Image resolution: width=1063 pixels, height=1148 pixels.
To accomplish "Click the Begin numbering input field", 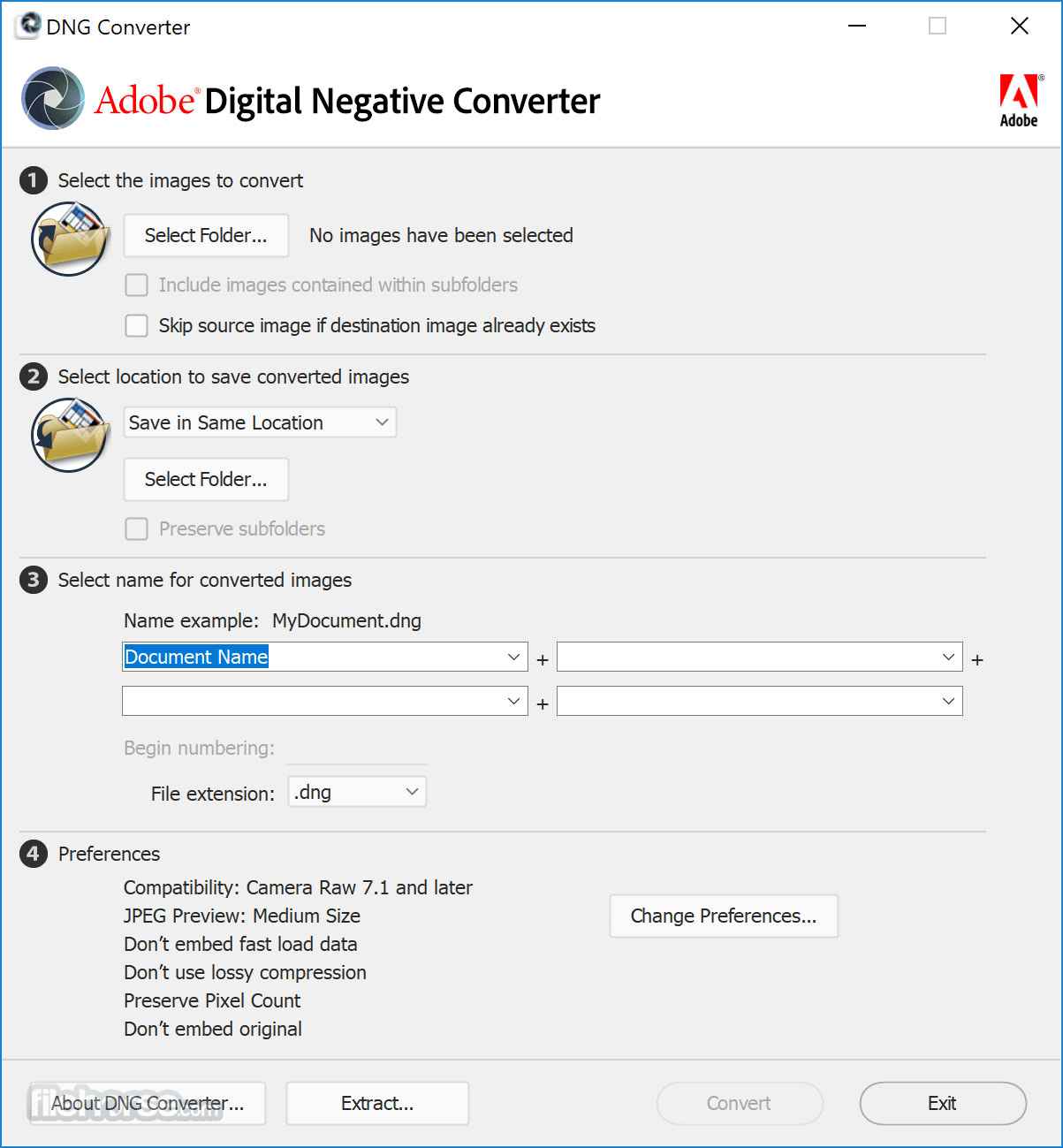I will coord(358,749).
